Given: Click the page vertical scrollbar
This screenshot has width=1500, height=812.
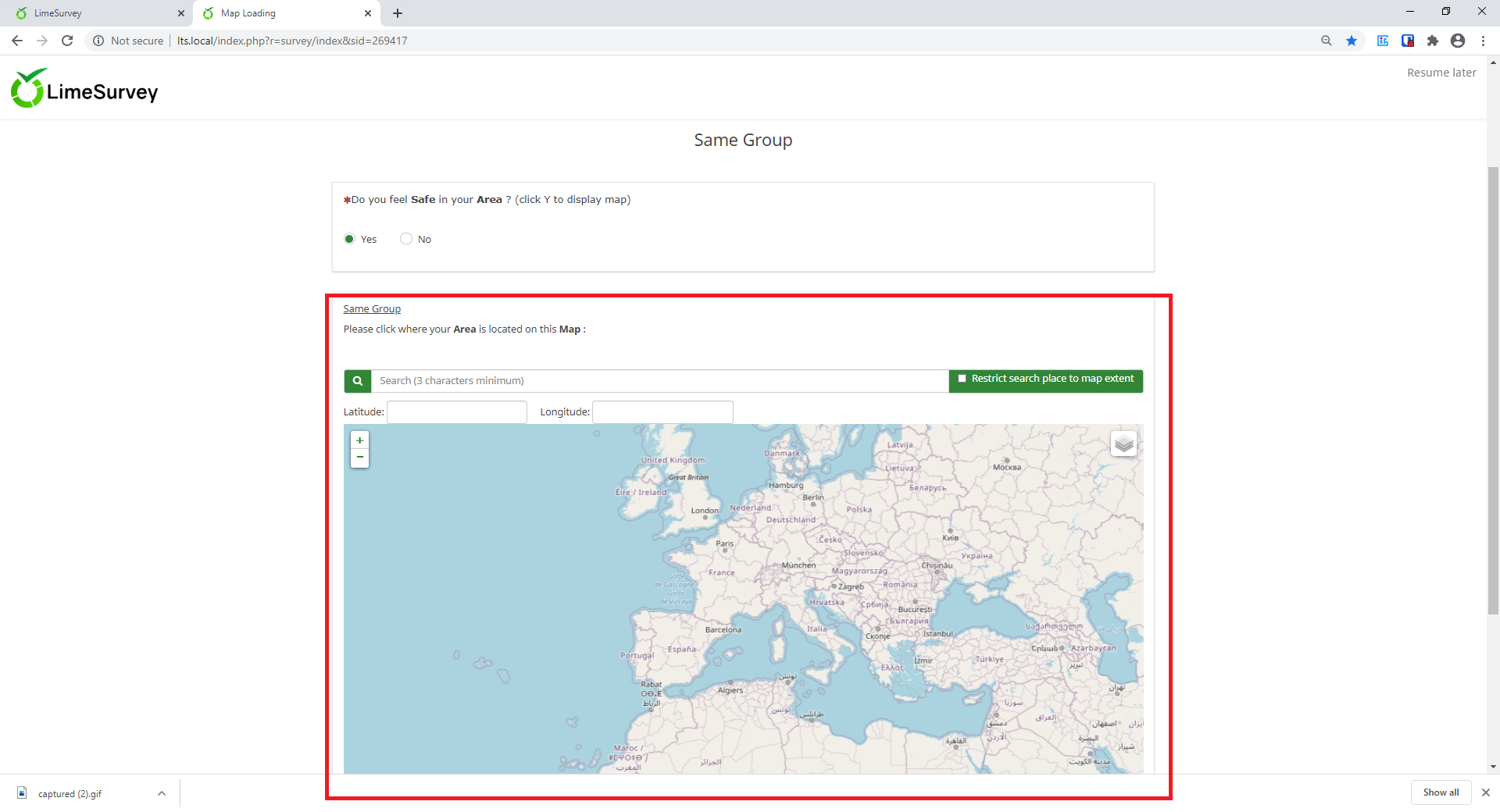Looking at the screenshot, I should click(1493, 390).
